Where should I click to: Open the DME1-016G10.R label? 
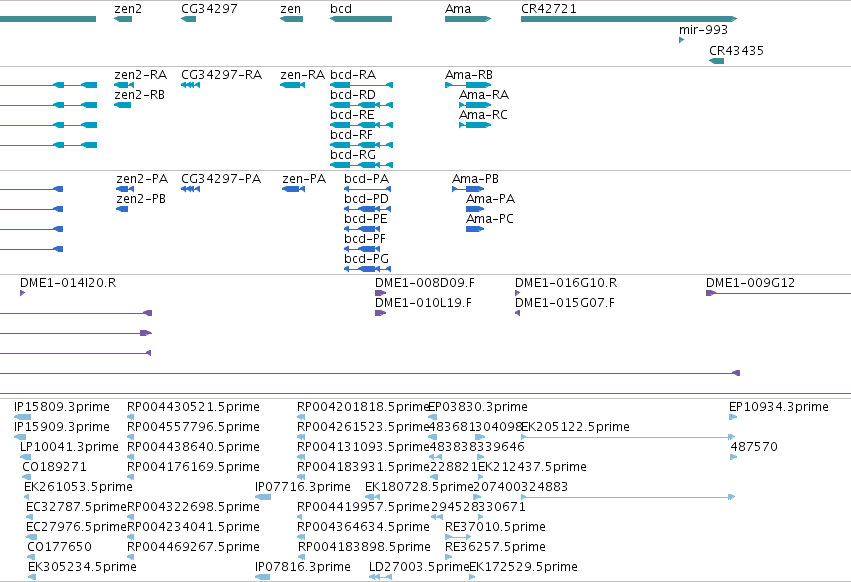pos(566,283)
